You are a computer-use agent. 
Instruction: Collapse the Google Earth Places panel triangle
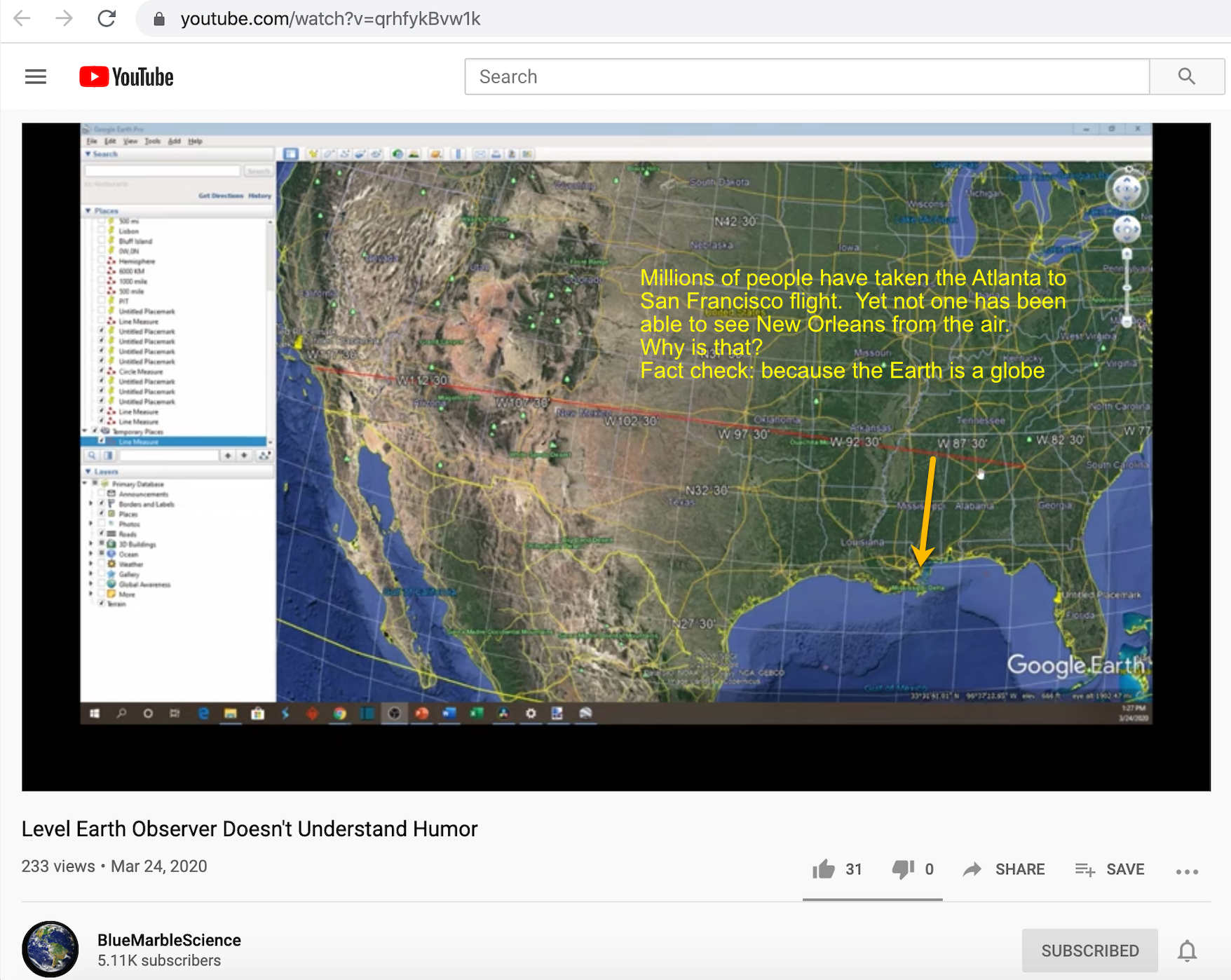88,210
